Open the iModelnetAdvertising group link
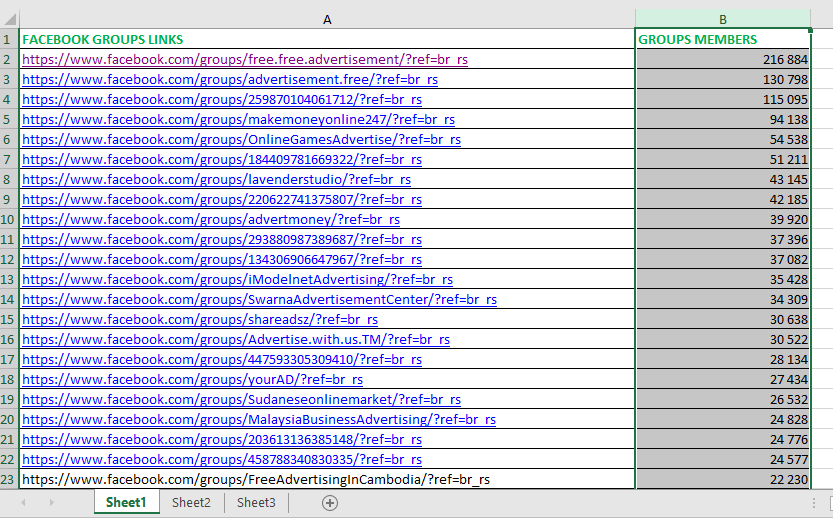 point(237,279)
